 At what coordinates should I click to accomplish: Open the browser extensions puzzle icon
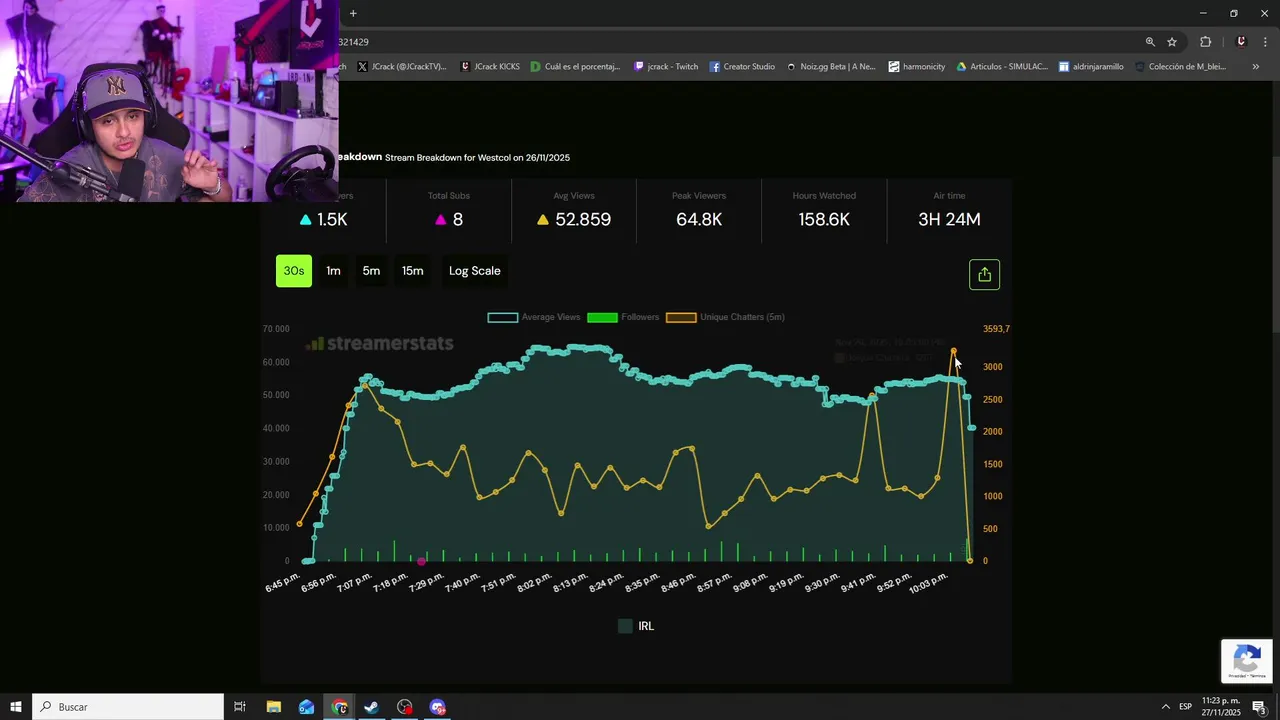1205,42
